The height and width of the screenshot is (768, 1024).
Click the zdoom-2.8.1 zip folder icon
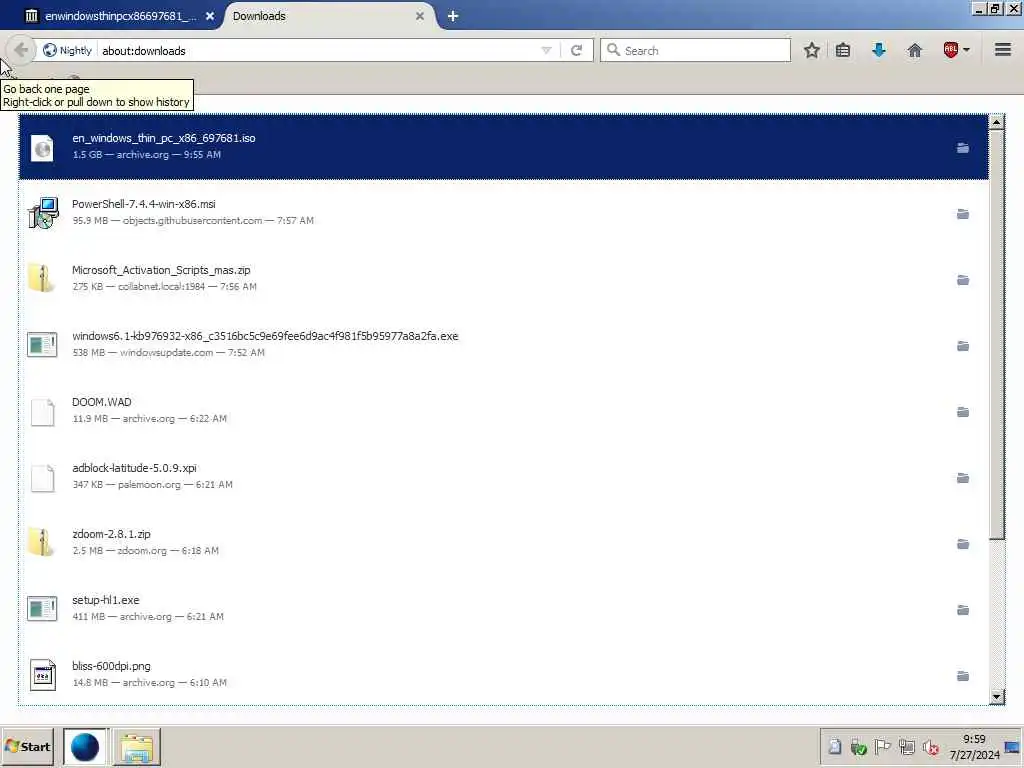tap(41, 542)
